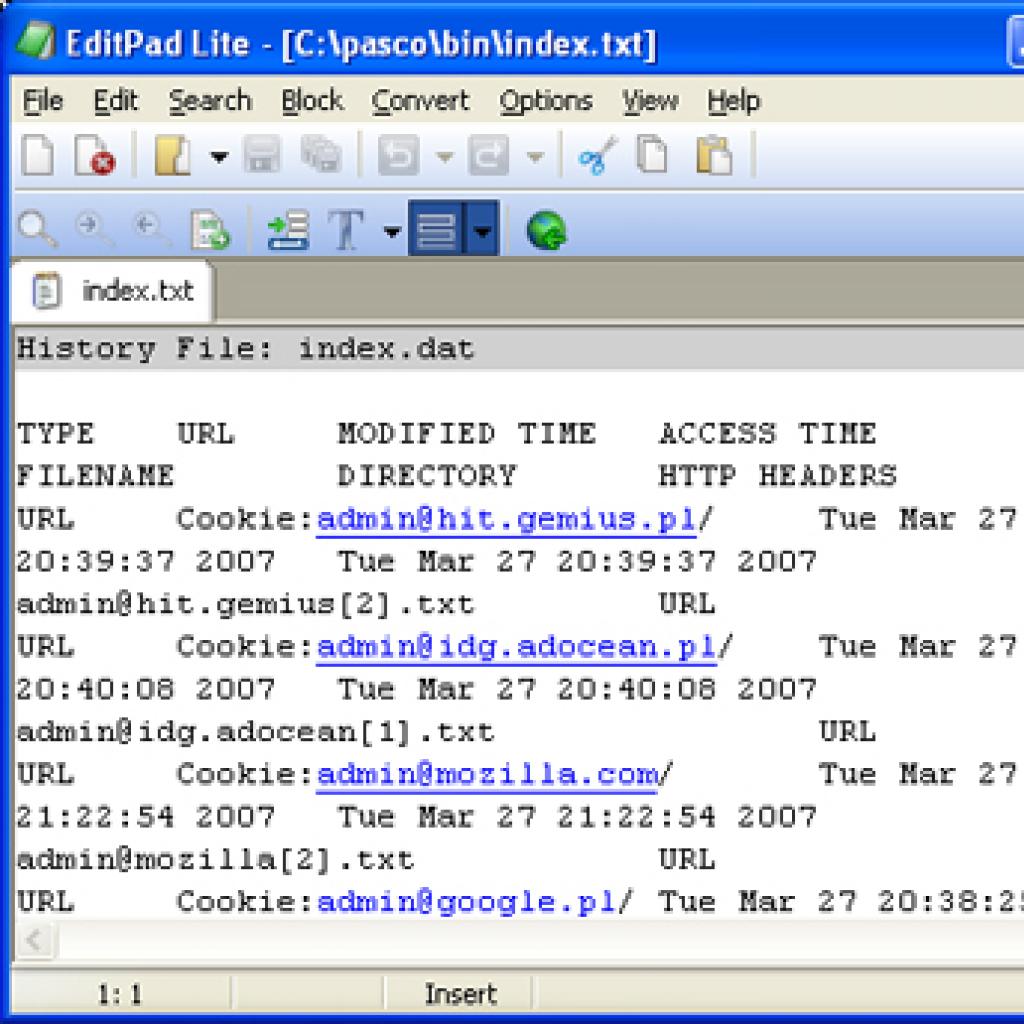Click the New file icon
1024x1024 pixels.
coord(38,155)
